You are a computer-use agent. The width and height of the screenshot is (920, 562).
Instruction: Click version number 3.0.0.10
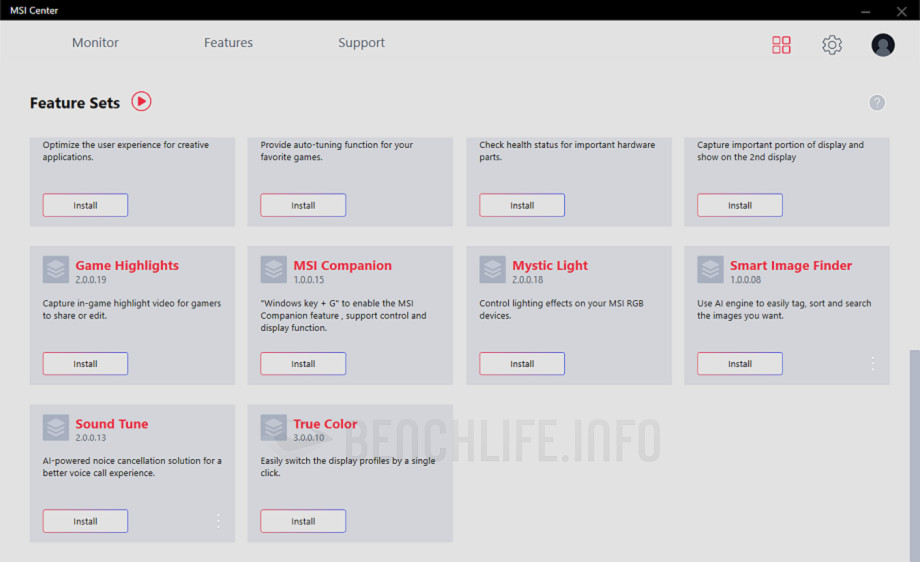pos(309,438)
